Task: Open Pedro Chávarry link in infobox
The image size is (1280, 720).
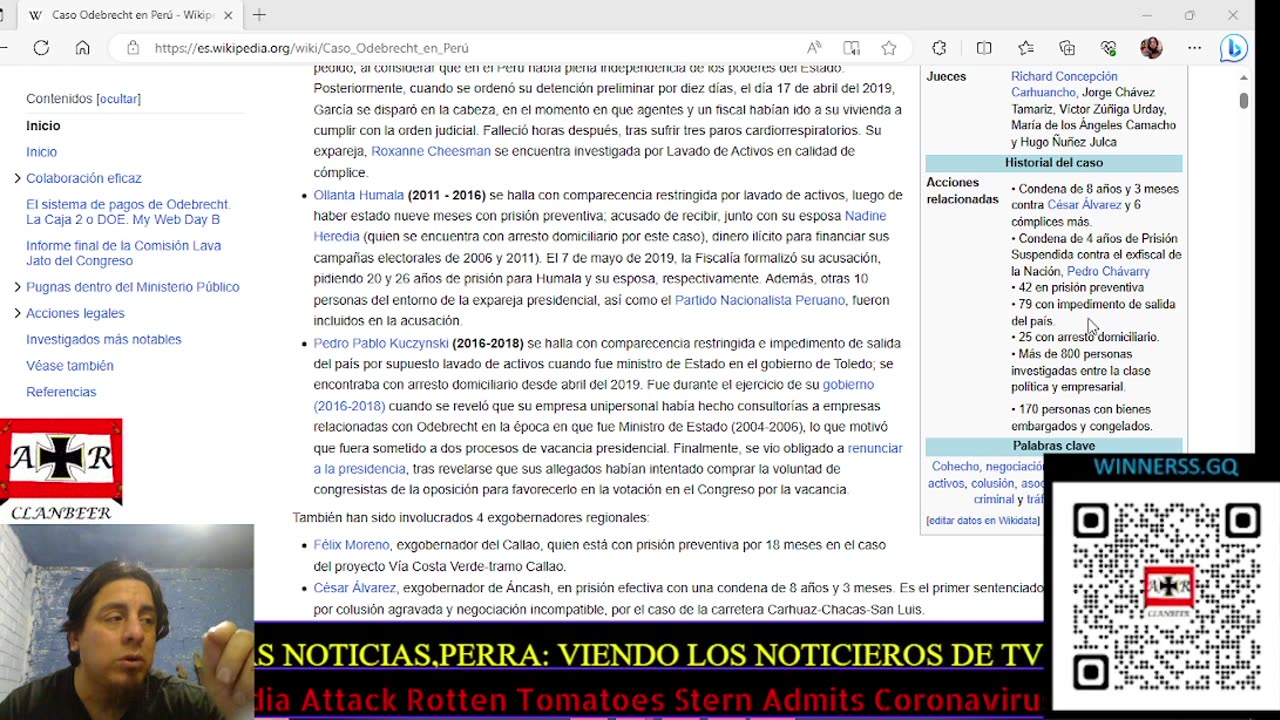Action: (1108, 271)
